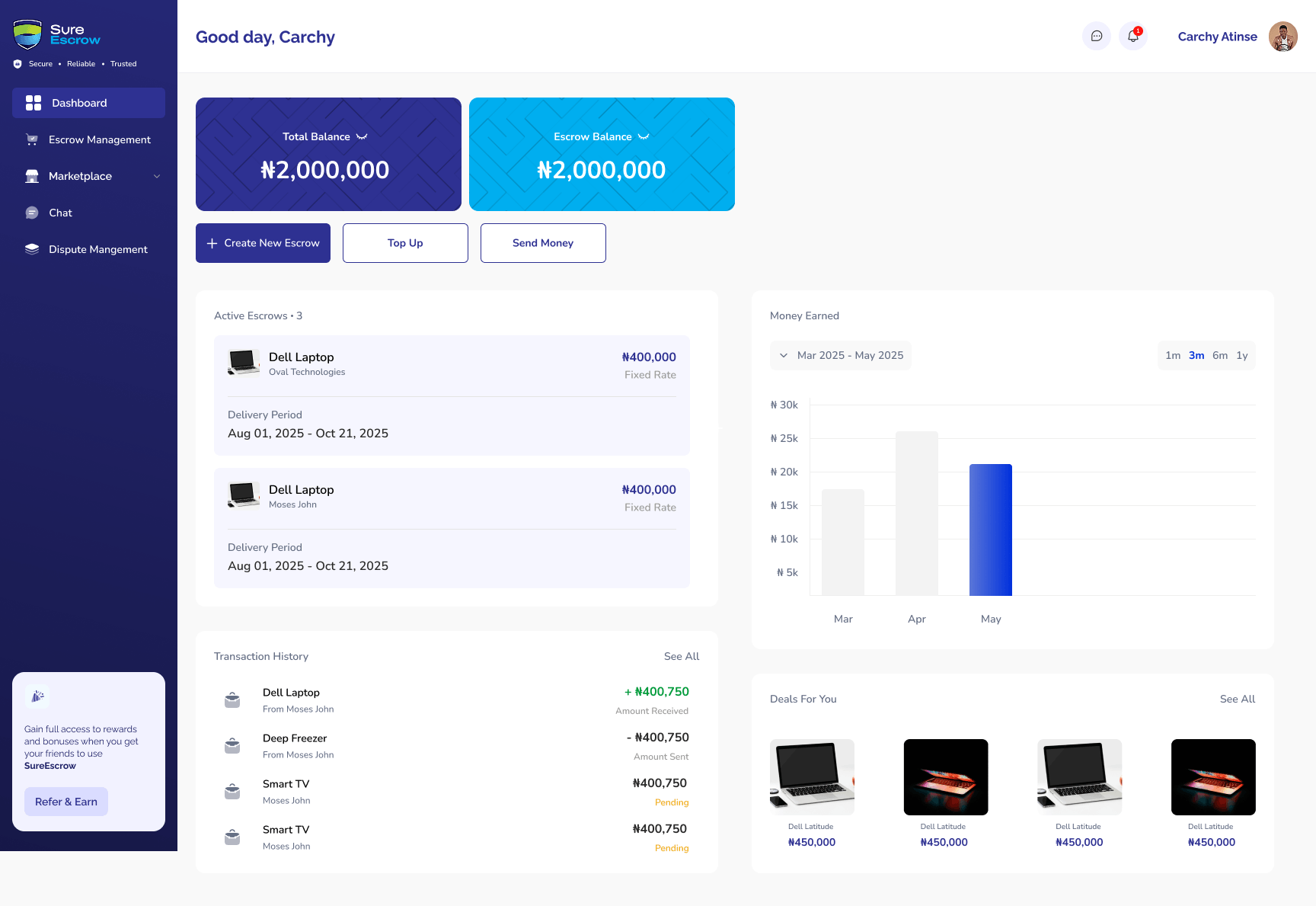Click the Refer & Earn button
This screenshot has width=1316, height=906.
(66, 802)
